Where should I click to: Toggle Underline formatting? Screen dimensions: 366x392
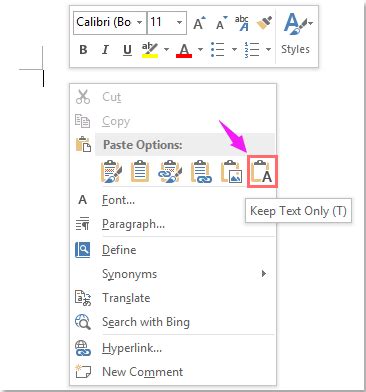(x=127, y=50)
